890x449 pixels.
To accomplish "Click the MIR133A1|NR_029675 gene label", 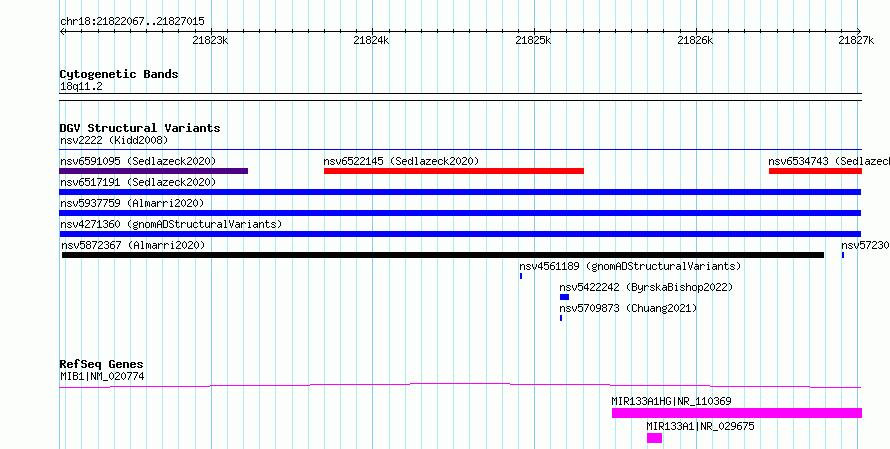I will (x=700, y=426).
